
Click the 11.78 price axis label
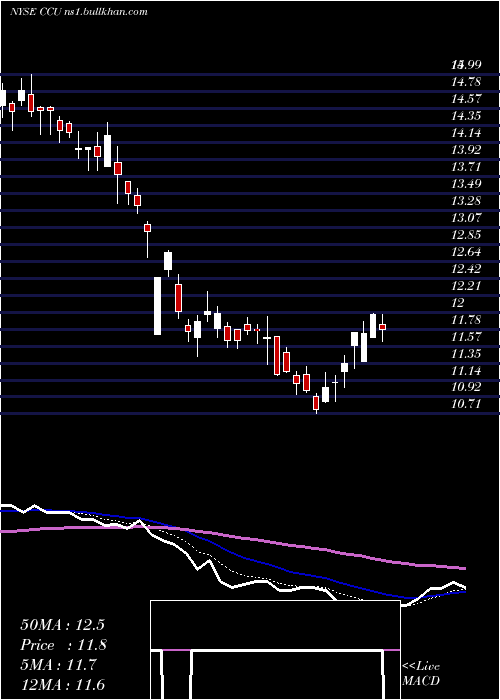pos(466,320)
